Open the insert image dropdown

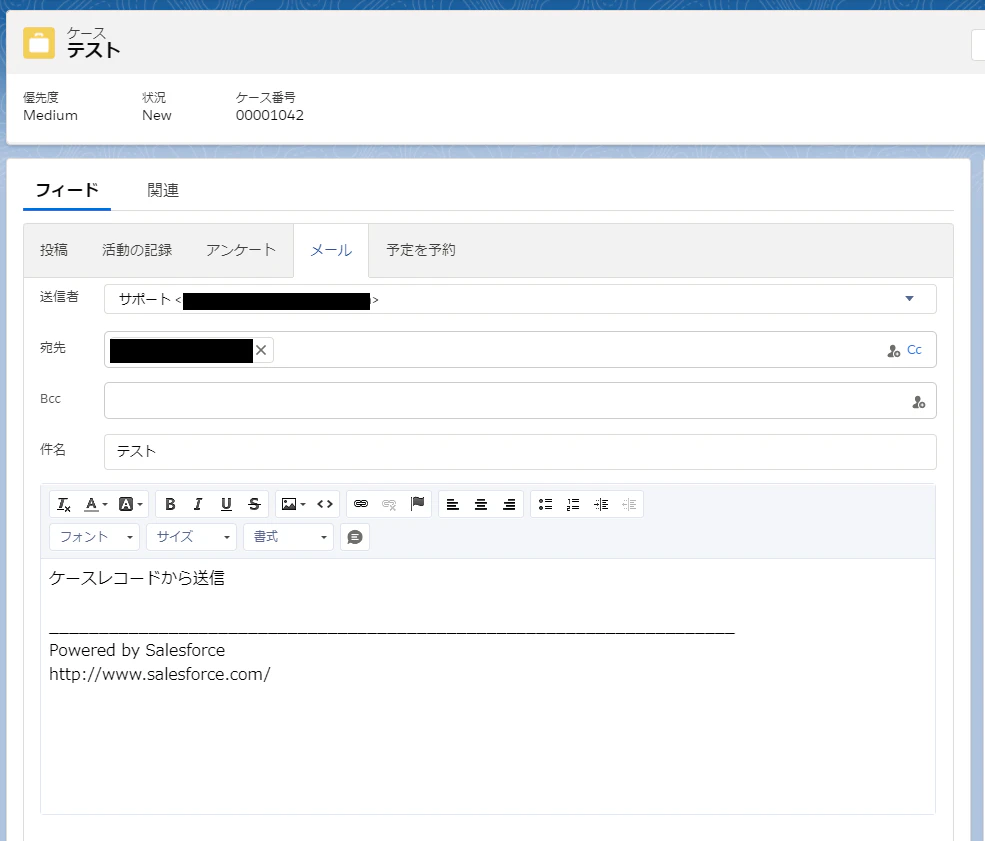293,504
